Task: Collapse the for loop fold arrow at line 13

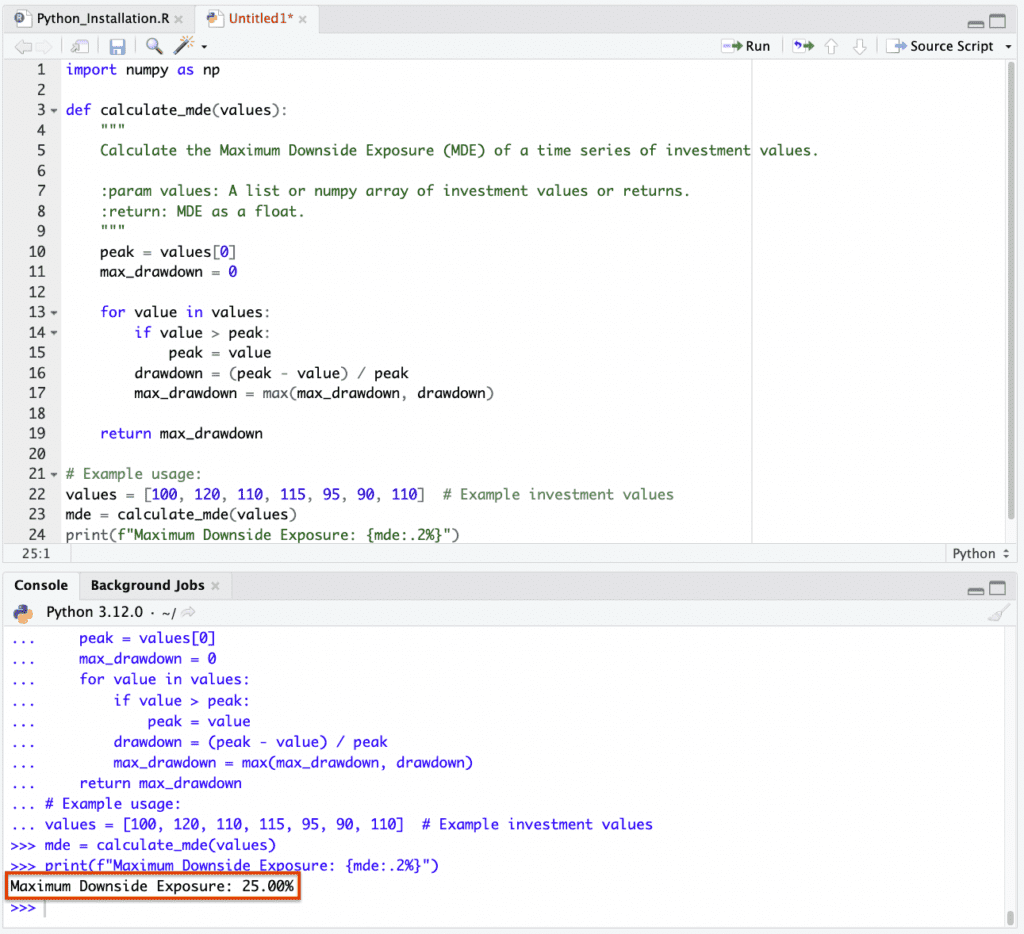Action: click(x=54, y=313)
